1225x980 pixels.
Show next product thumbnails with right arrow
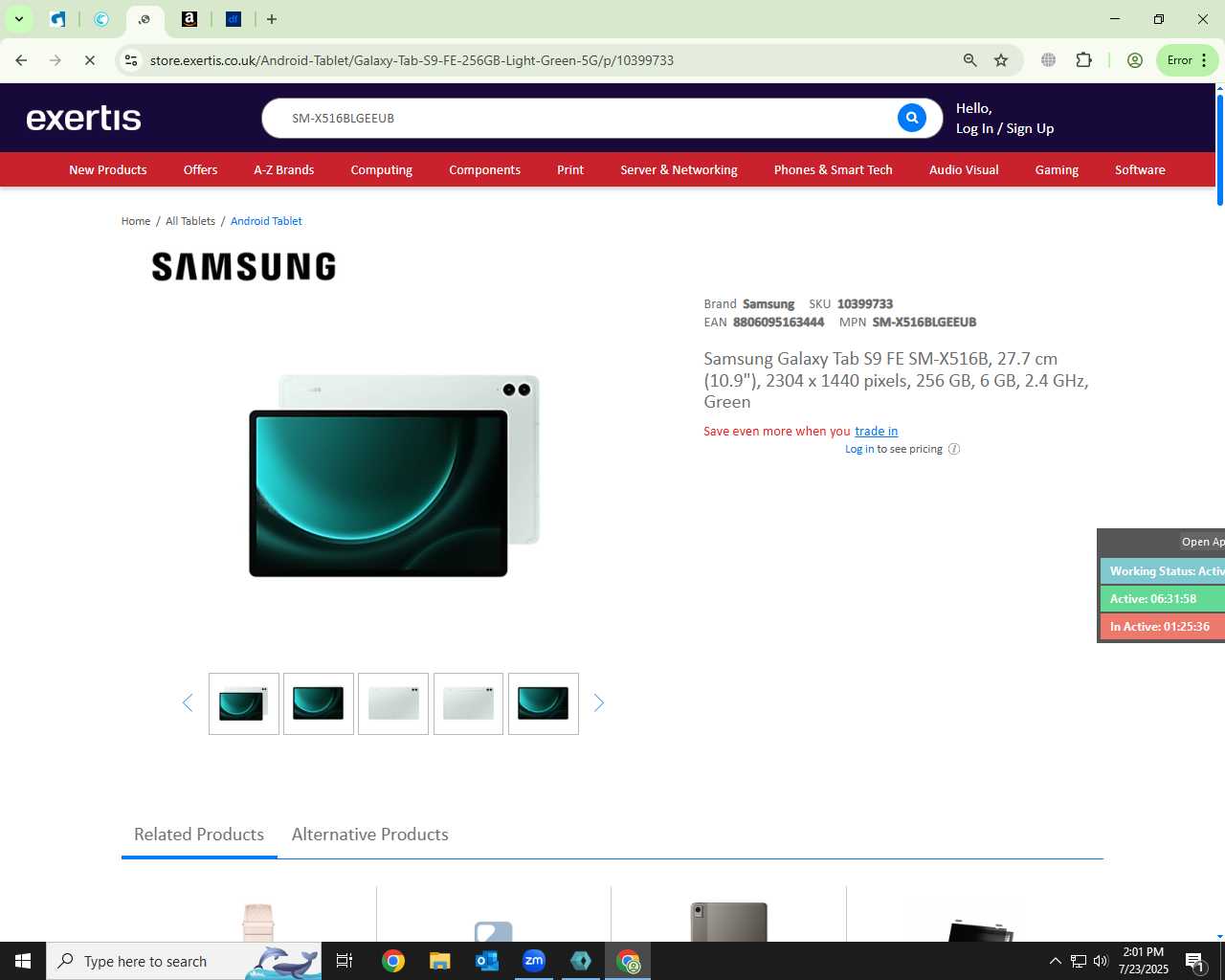599,703
